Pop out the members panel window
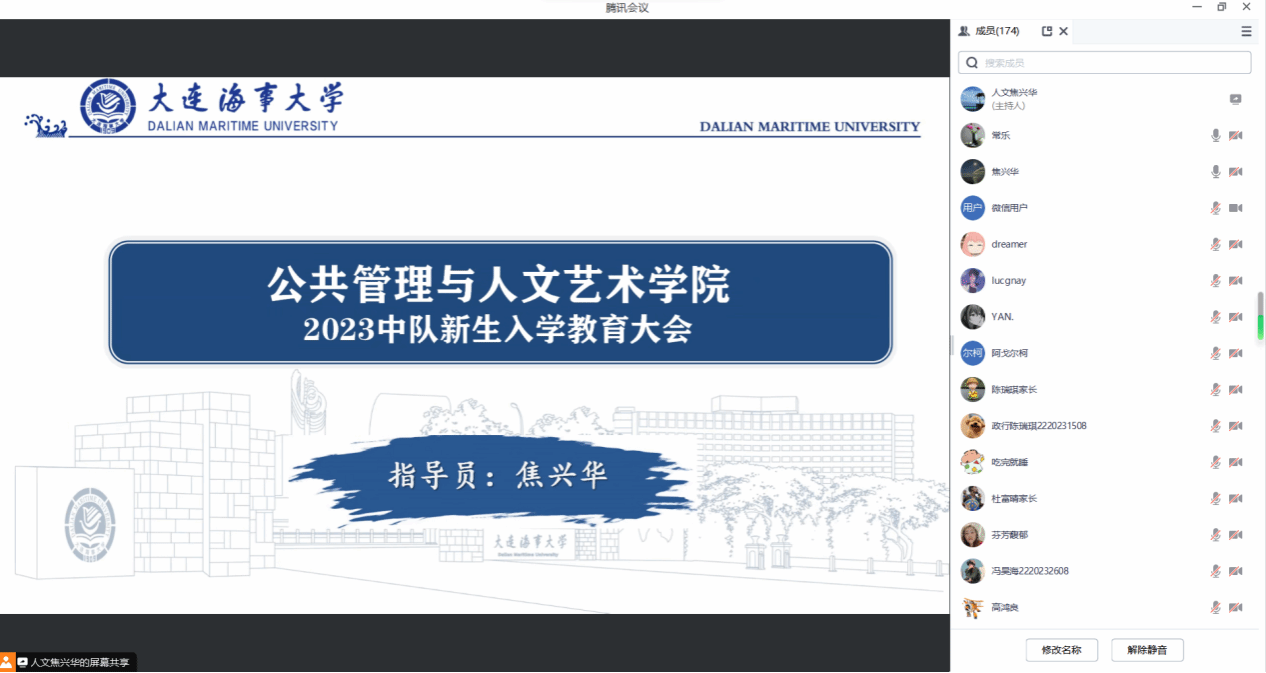This screenshot has width=1266, height=673. (1047, 31)
